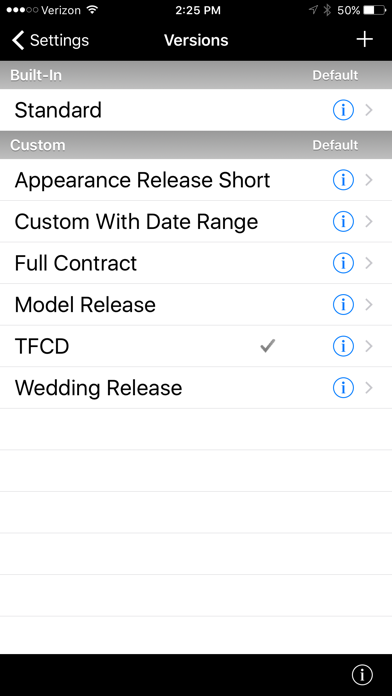
Task: Toggle the TFCD default checkmark
Action: click(268, 346)
